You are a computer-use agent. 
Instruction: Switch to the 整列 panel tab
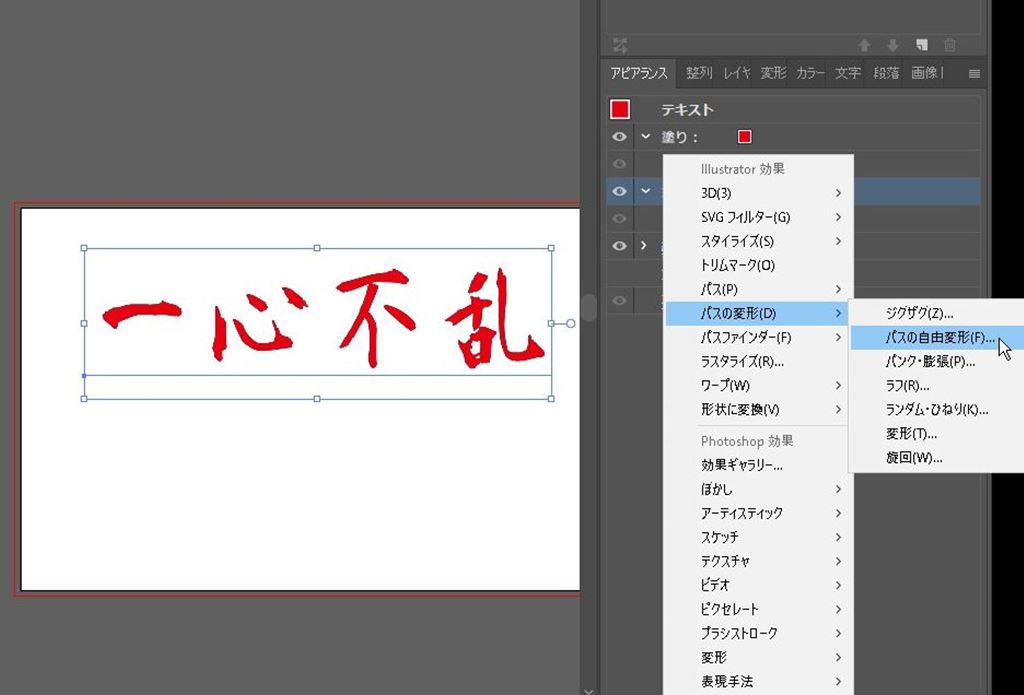699,74
